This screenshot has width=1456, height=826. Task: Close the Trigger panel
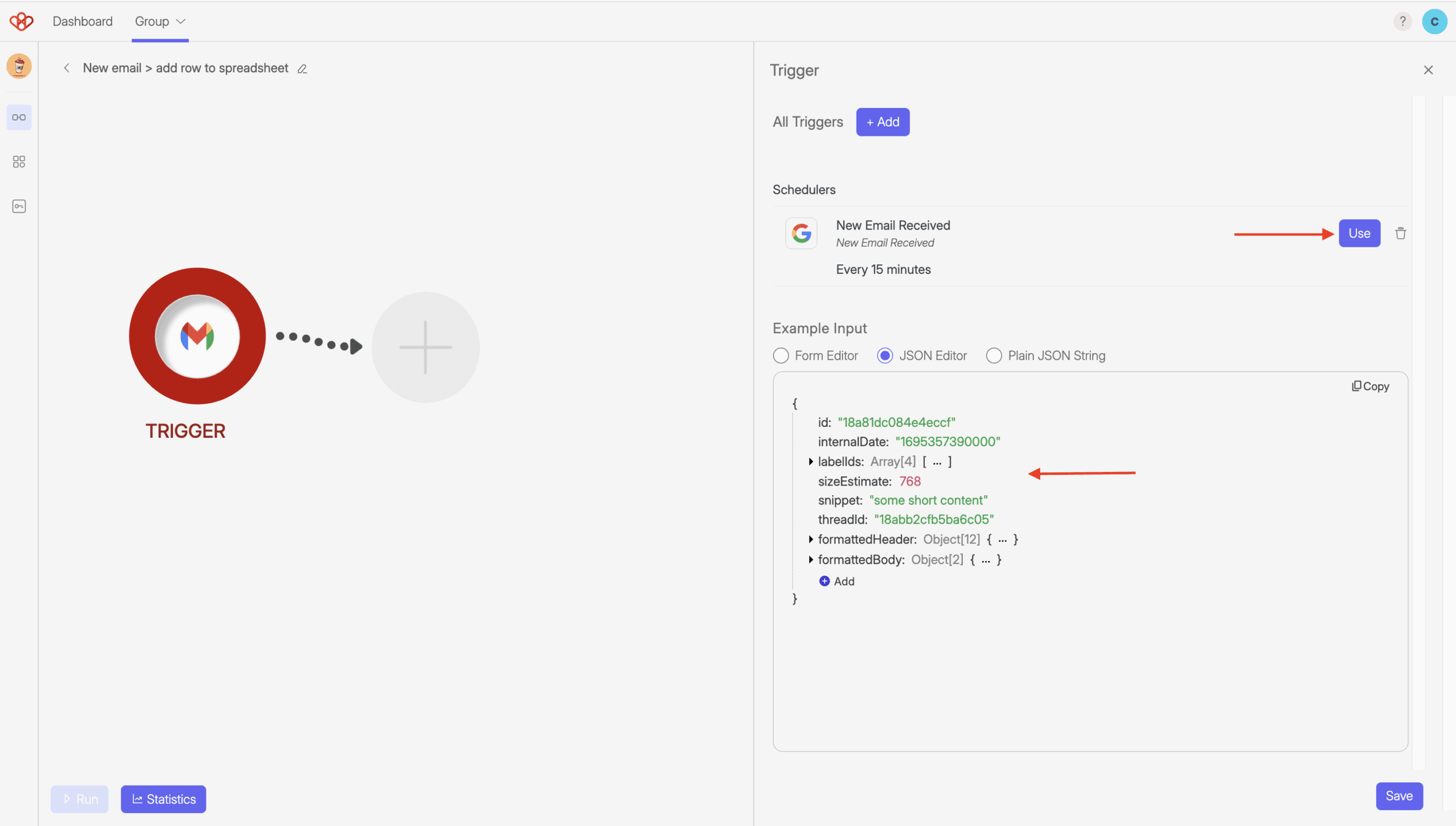click(x=1428, y=70)
